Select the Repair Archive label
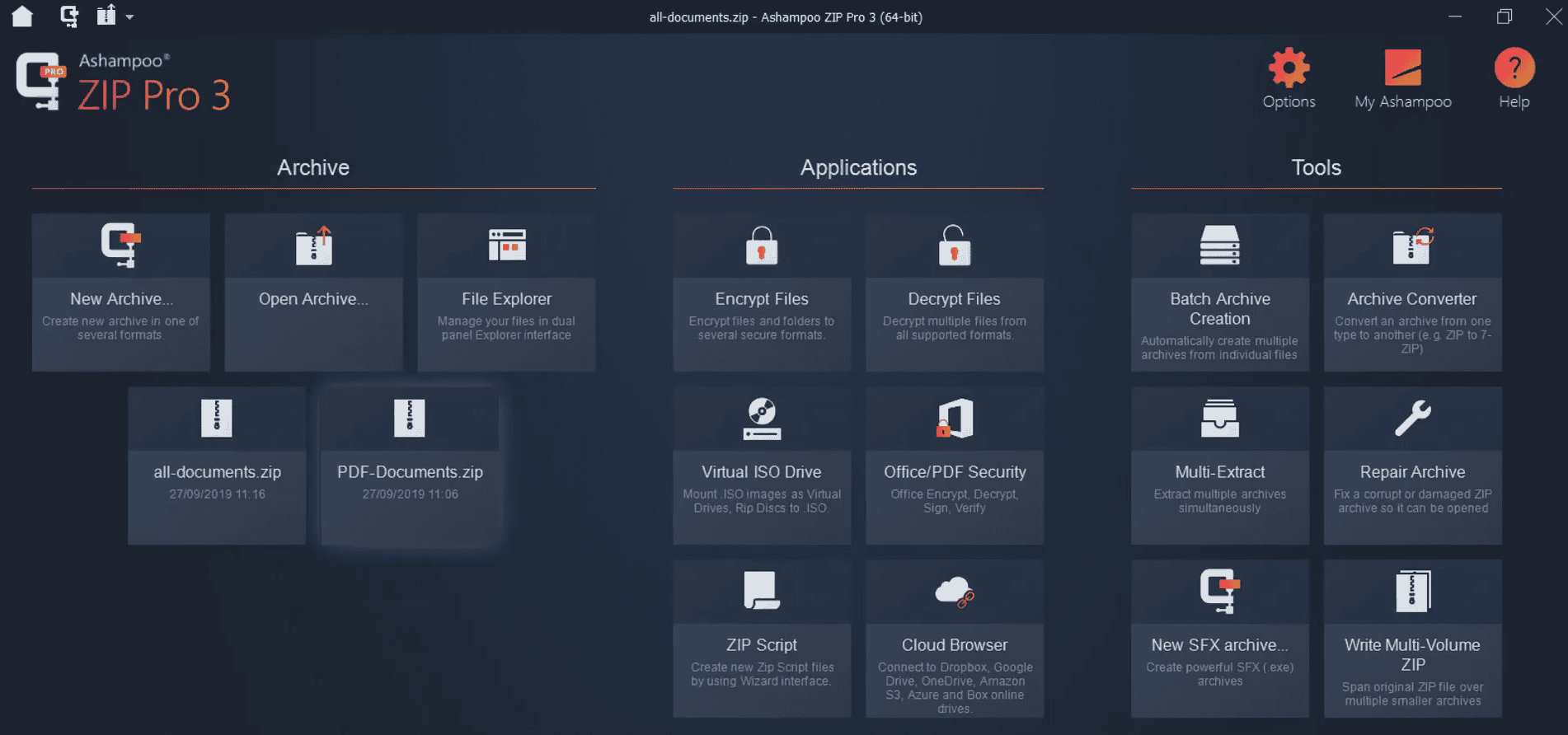The image size is (1568, 735). click(1413, 472)
